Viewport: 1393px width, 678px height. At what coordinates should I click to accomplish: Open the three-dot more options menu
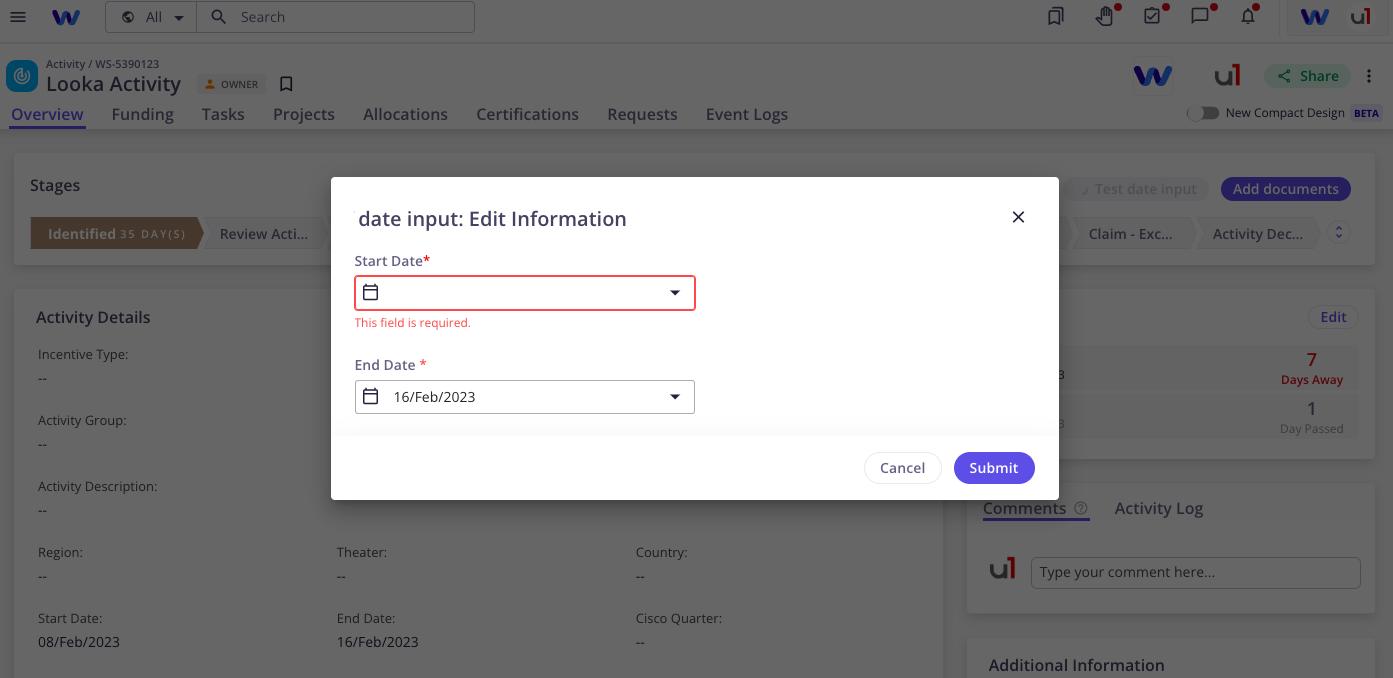1370,77
